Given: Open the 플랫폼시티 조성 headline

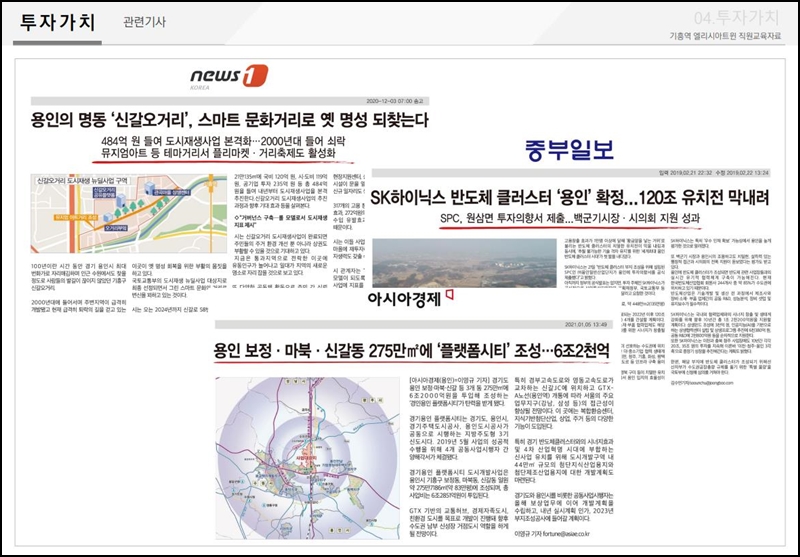Looking at the screenshot, I should 411,351.
